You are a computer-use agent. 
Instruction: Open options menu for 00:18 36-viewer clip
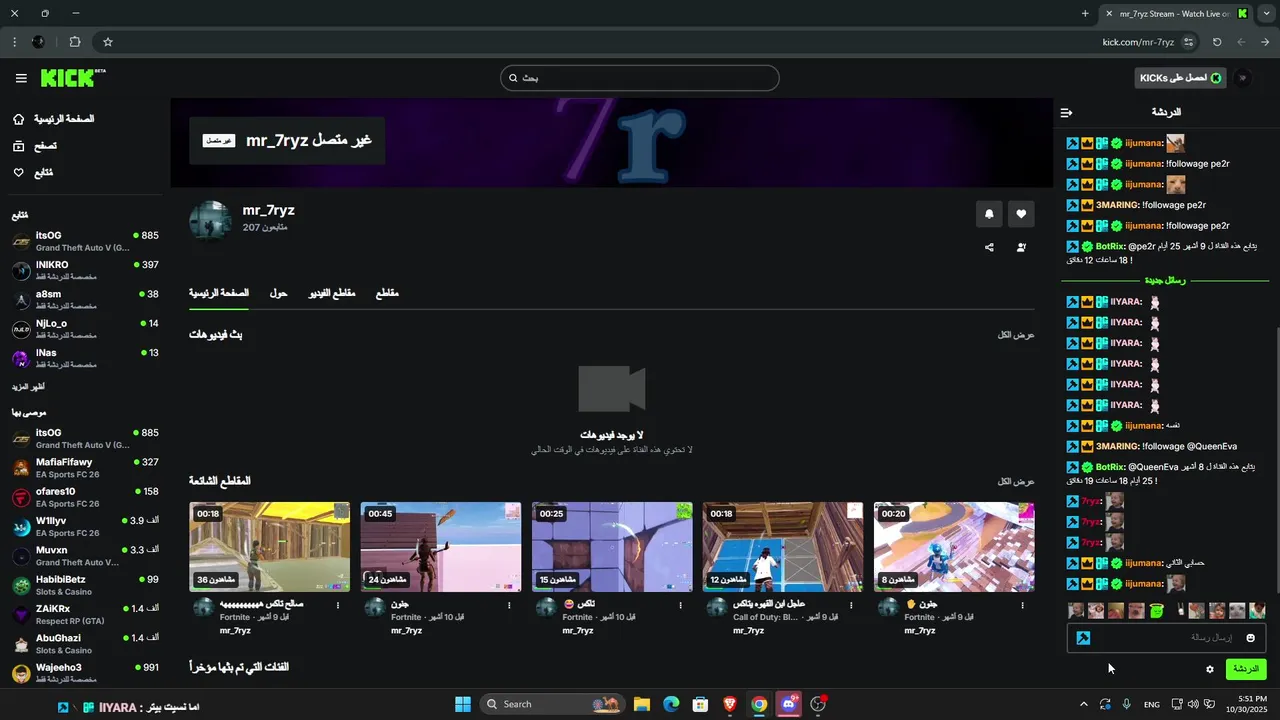pyautogui.click(x=338, y=605)
